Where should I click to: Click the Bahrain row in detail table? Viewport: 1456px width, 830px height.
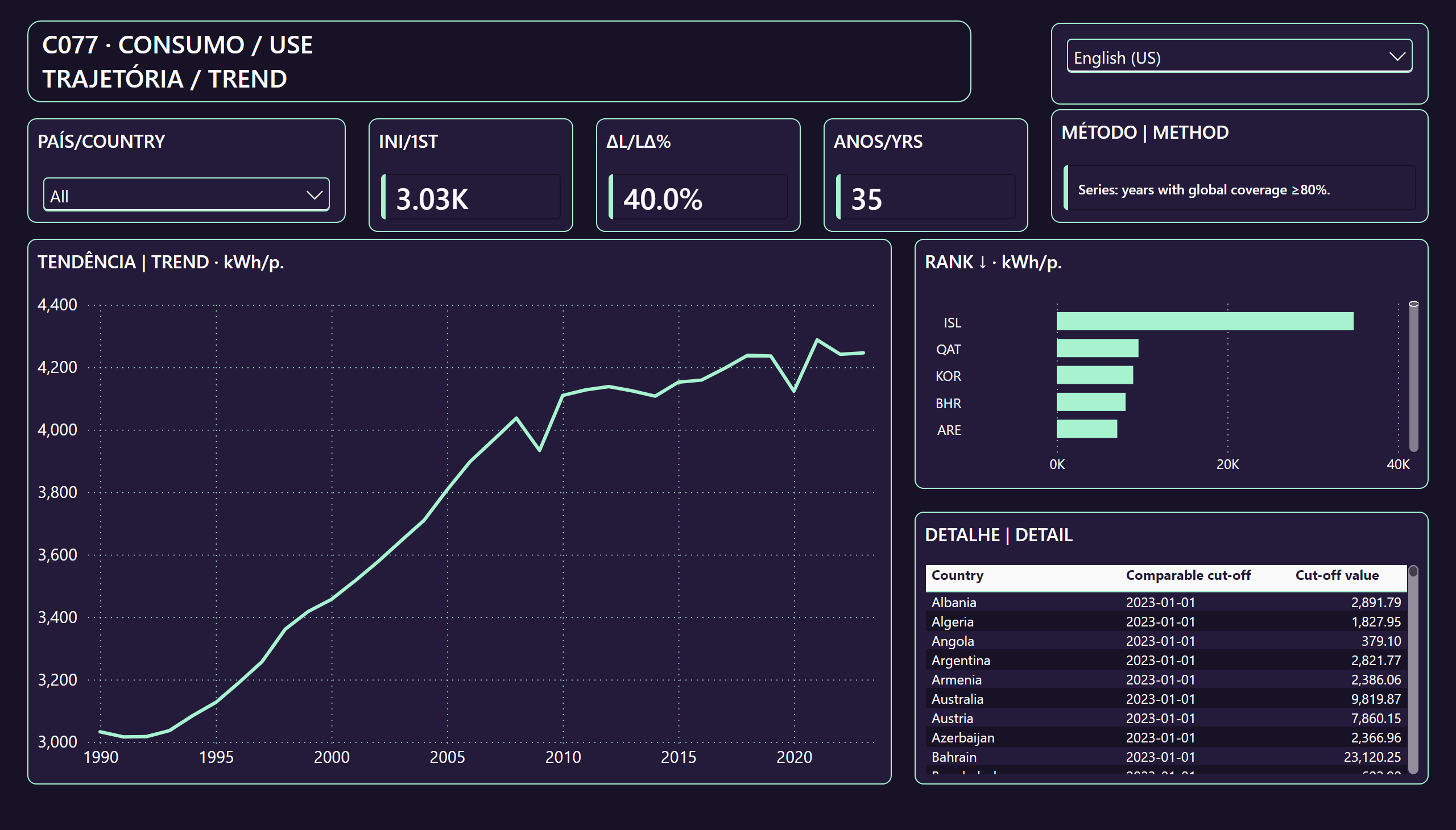coord(1166,757)
